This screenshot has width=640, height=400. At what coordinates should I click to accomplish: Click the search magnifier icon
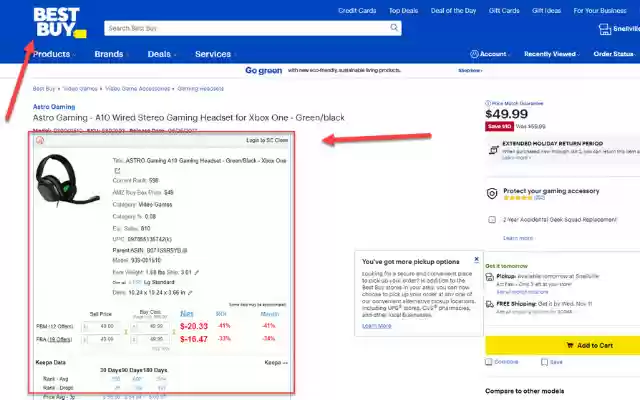tap(394, 28)
